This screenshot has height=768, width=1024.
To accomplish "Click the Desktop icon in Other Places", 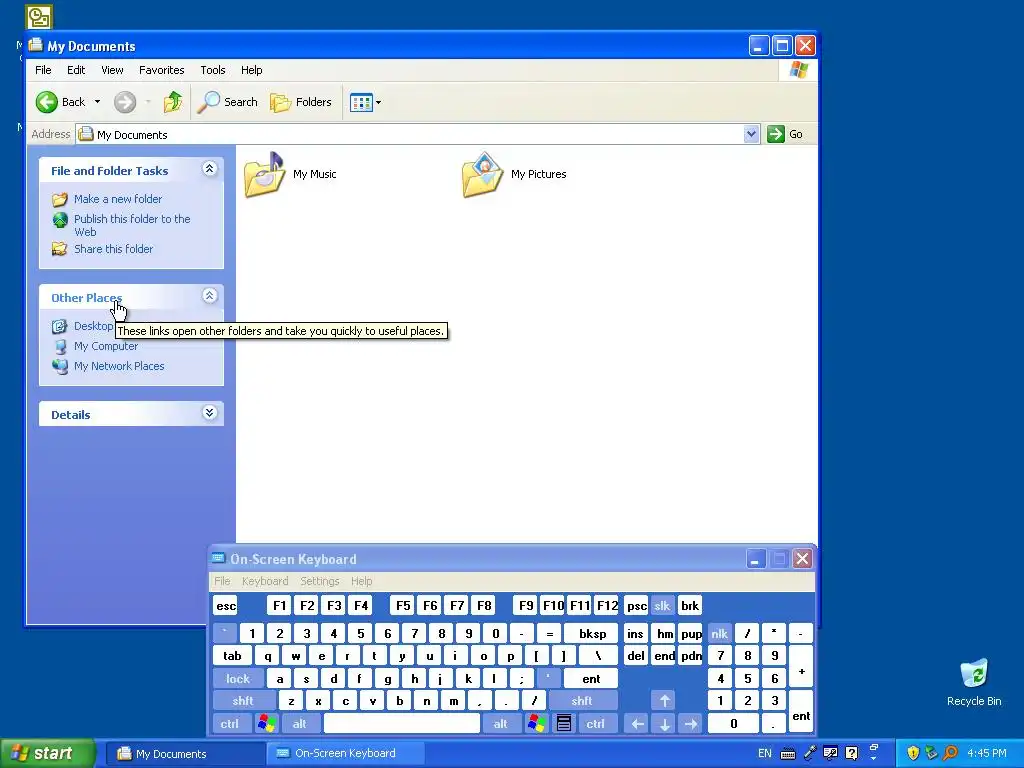I will pyautogui.click(x=59, y=326).
